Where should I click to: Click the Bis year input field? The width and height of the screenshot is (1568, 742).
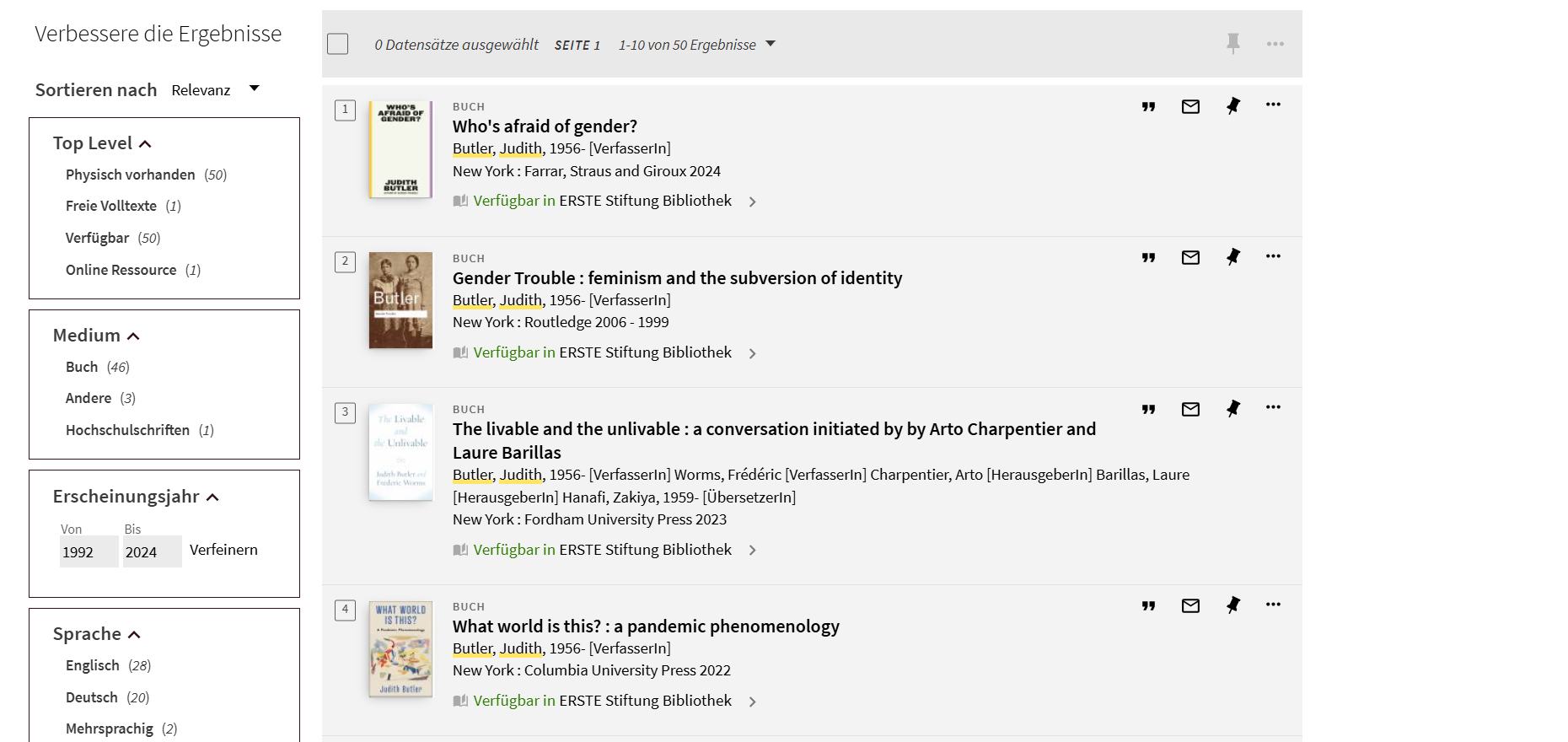[152, 551]
